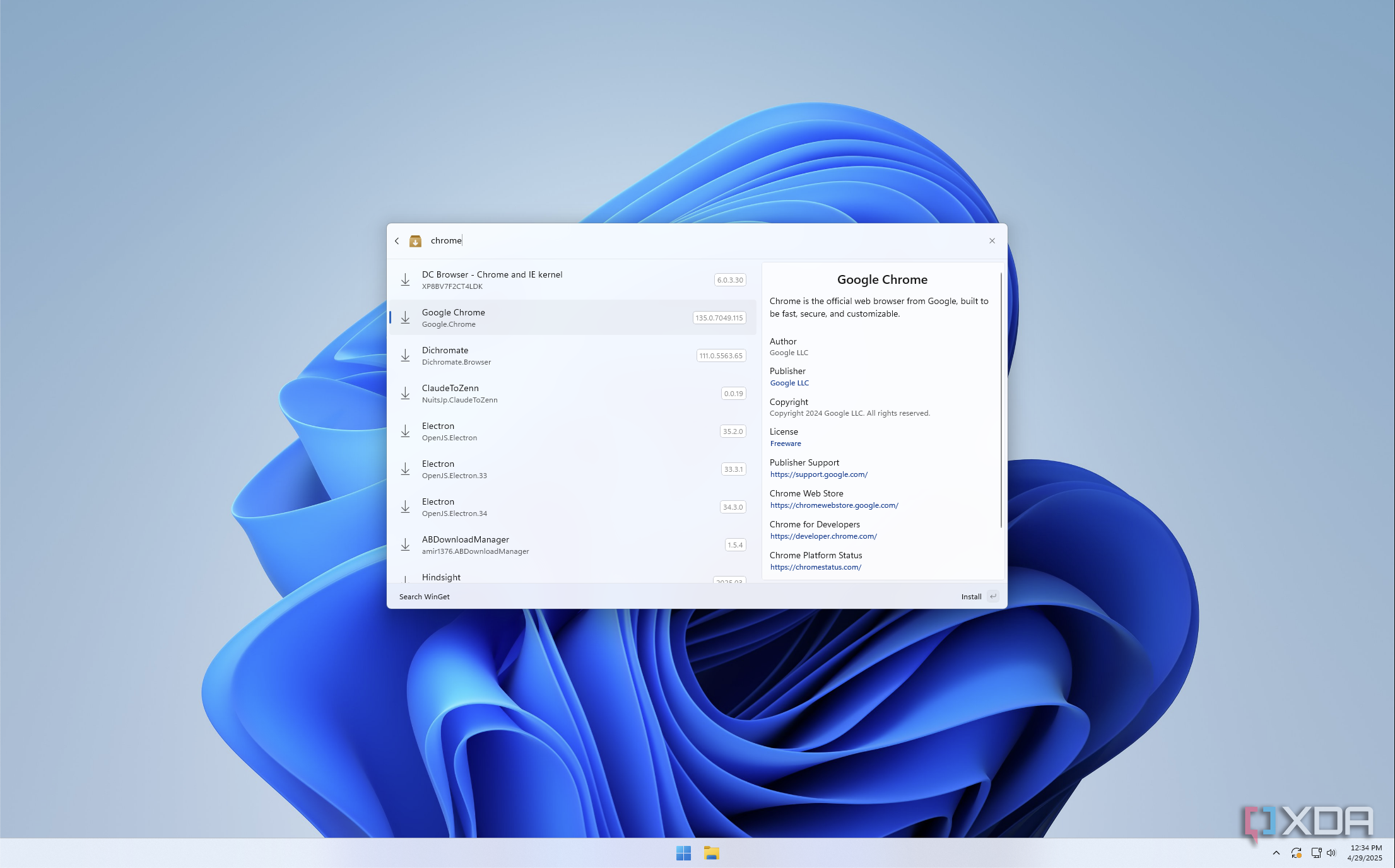This screenshot has width=1395, height=868.
Task: Open the chromestatus.com link
Action: click(x=816, y=567)
